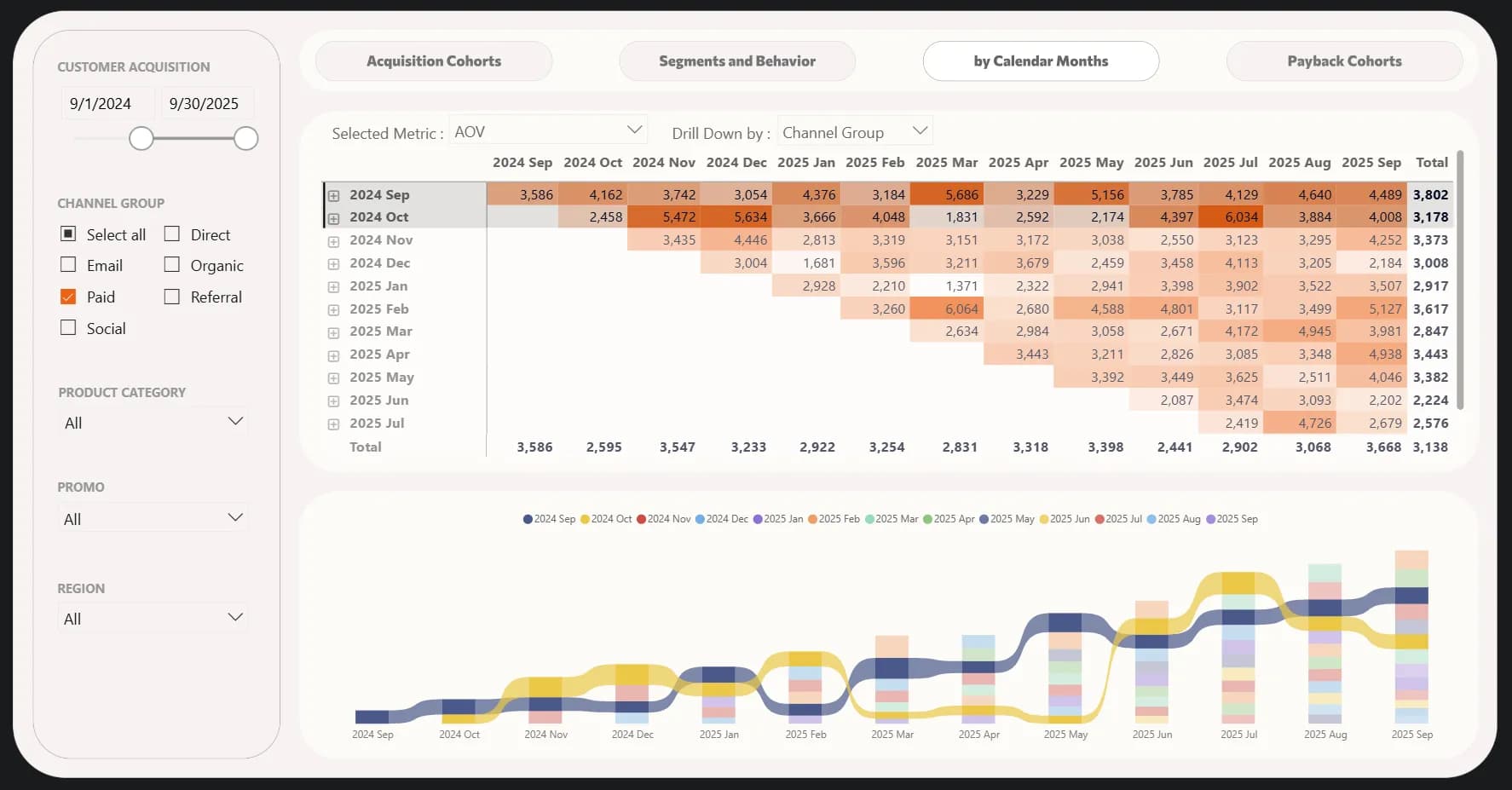Click the 2024 Nov legend marker
The width and height of the screenshot is (1512, 790).
[641, 519]
